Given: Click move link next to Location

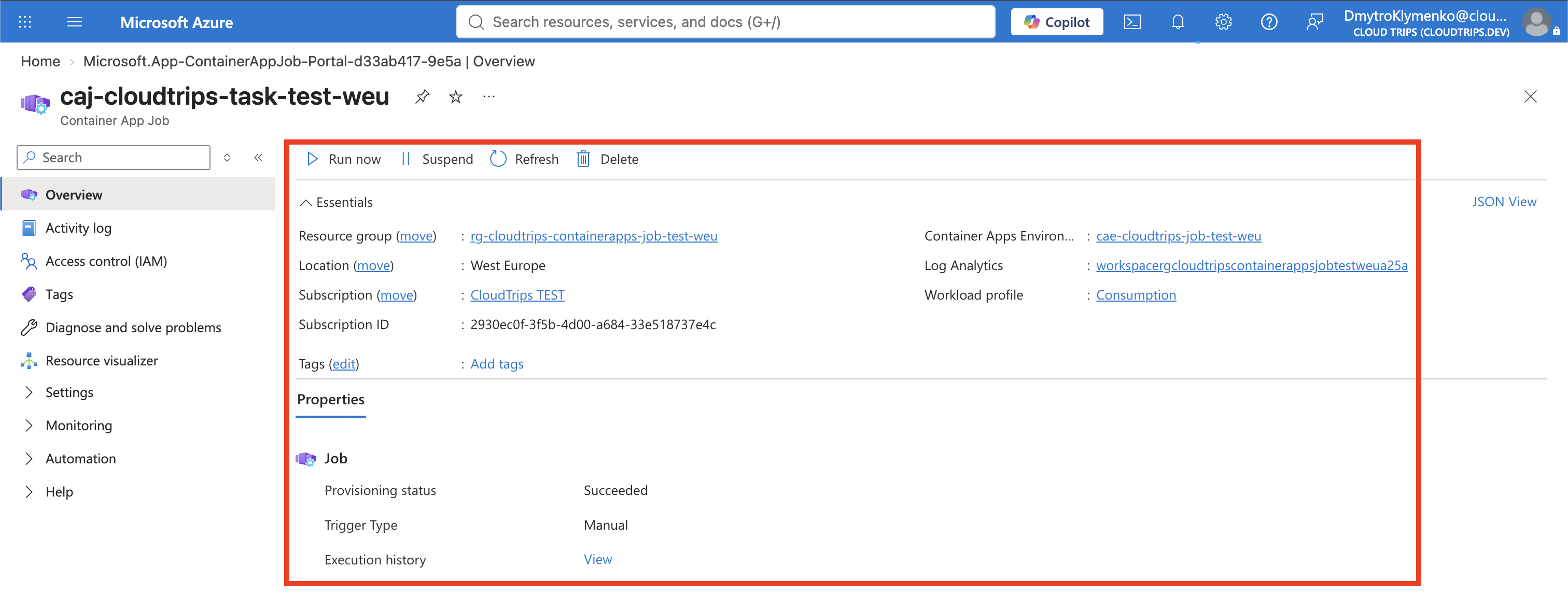Looking at the screenshot, I should tap(373, 266).
